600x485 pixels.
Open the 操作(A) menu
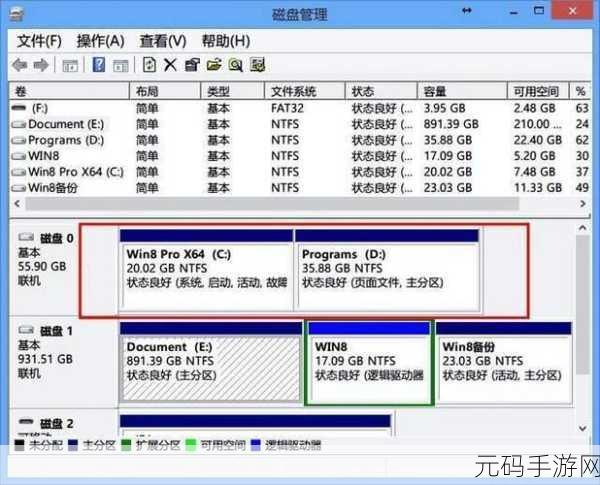[100, 41]
